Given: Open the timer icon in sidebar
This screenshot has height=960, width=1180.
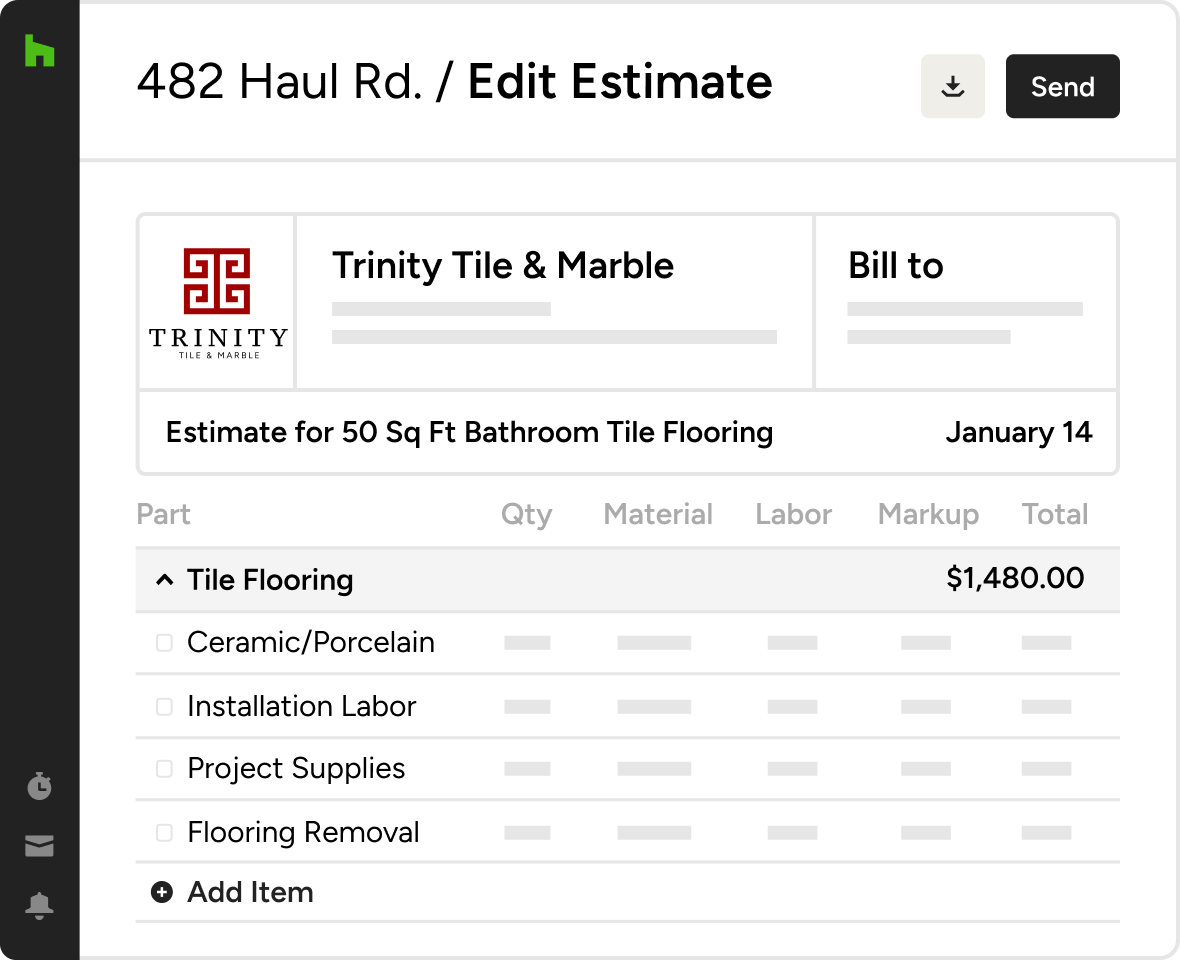Looking at the screenshot, I should click(x=39, y=786).
